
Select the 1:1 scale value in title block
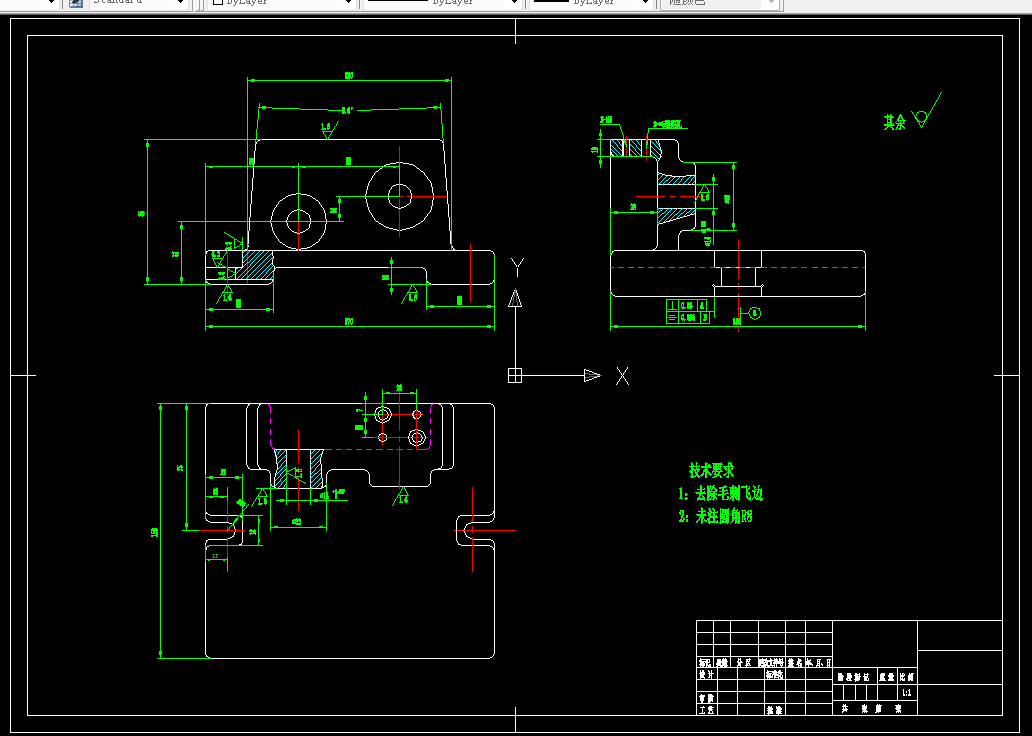[907, 693]
